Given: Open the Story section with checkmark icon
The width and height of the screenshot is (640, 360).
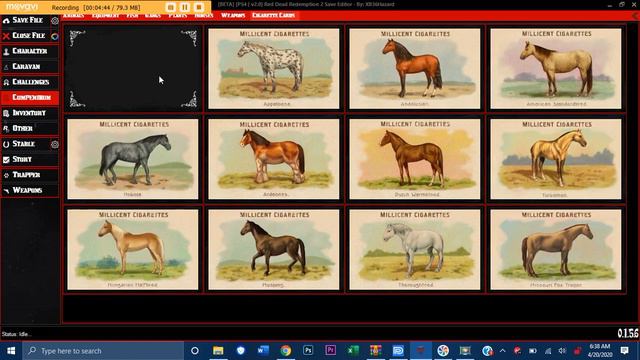Looking at the screenshot, I should [30, 159].
